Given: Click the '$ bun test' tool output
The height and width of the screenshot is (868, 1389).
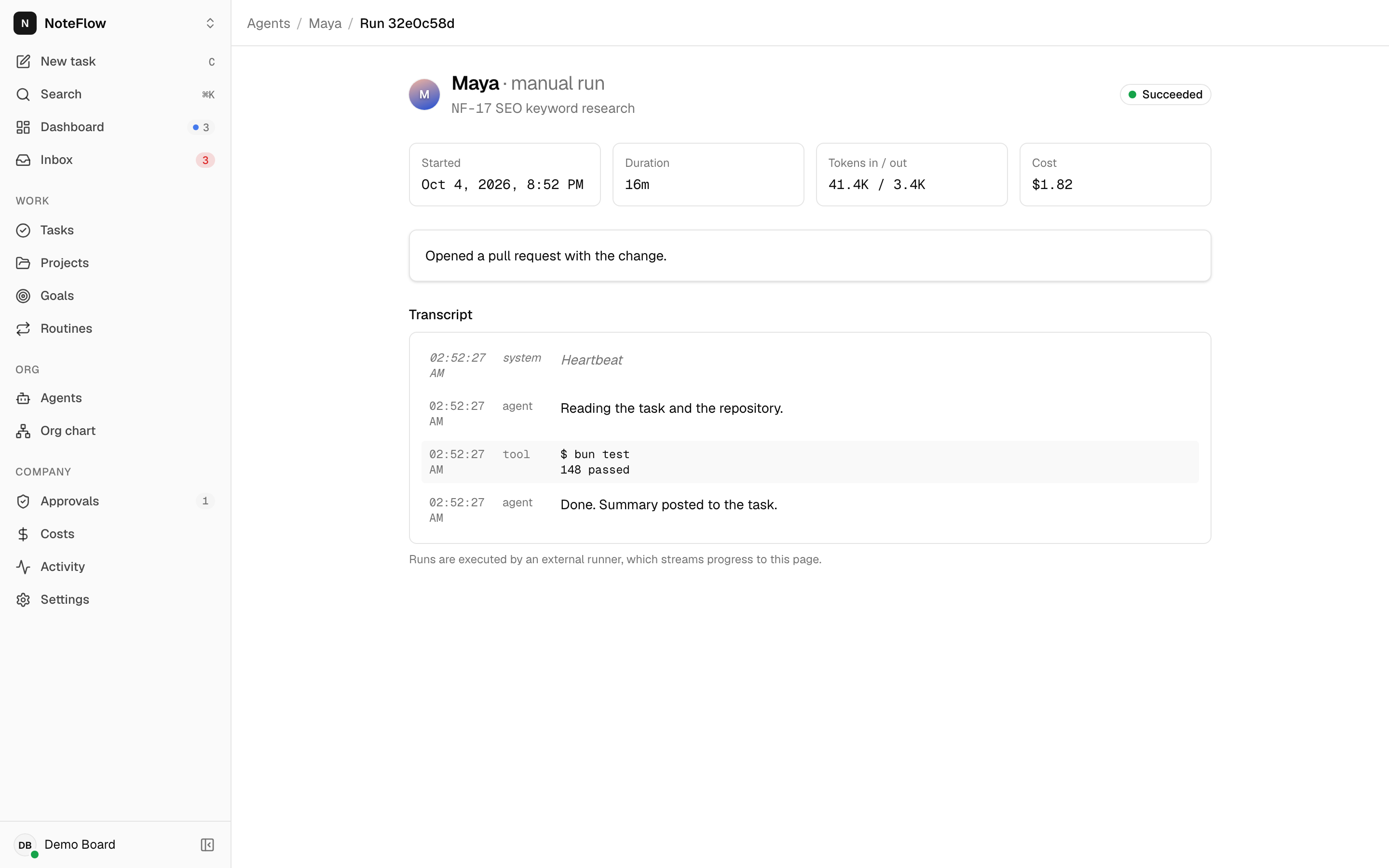Looking at the screenshot, I should 595,461.
